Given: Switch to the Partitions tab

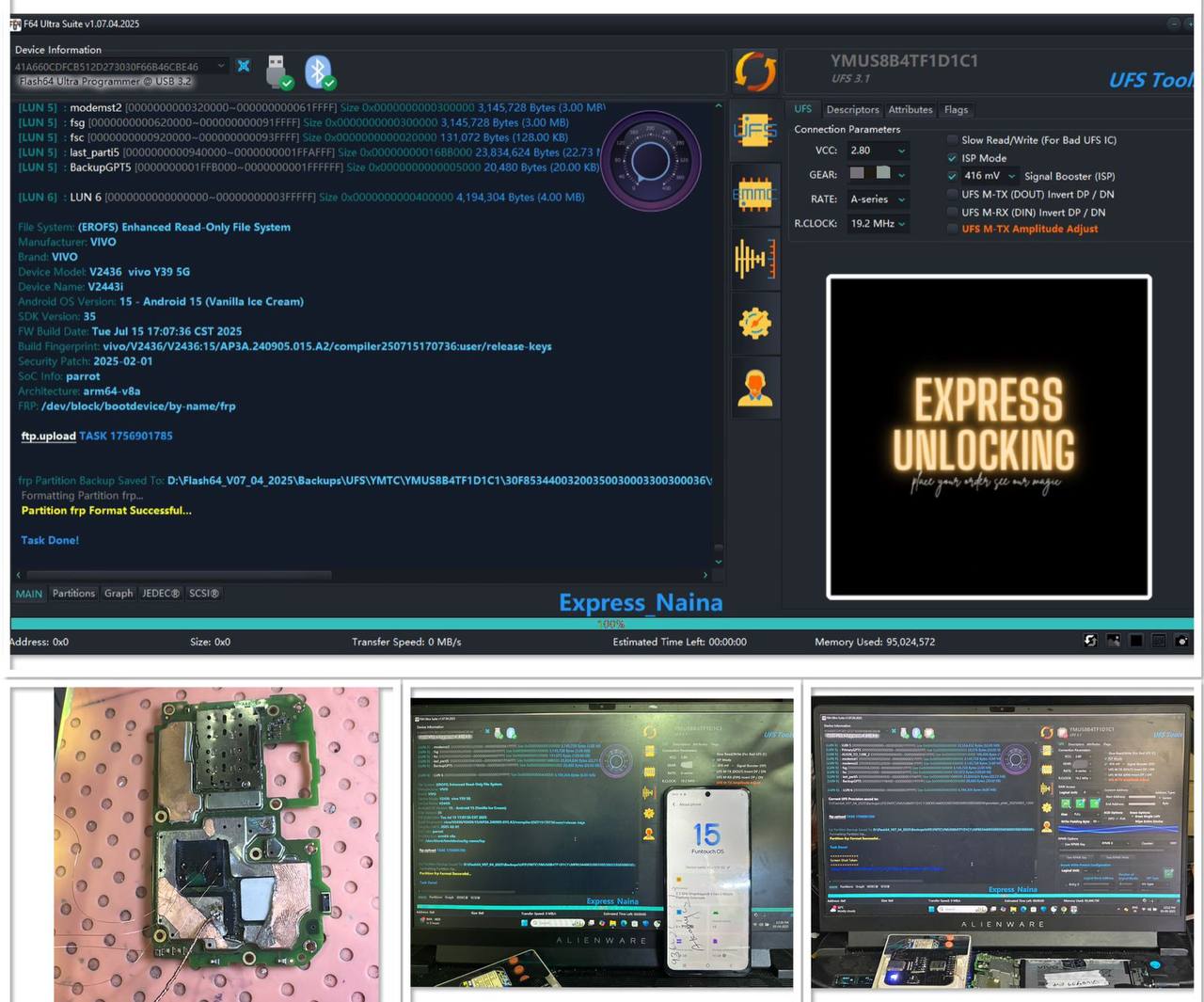Looking at the screenshot, I should click(x=73, y=594).
